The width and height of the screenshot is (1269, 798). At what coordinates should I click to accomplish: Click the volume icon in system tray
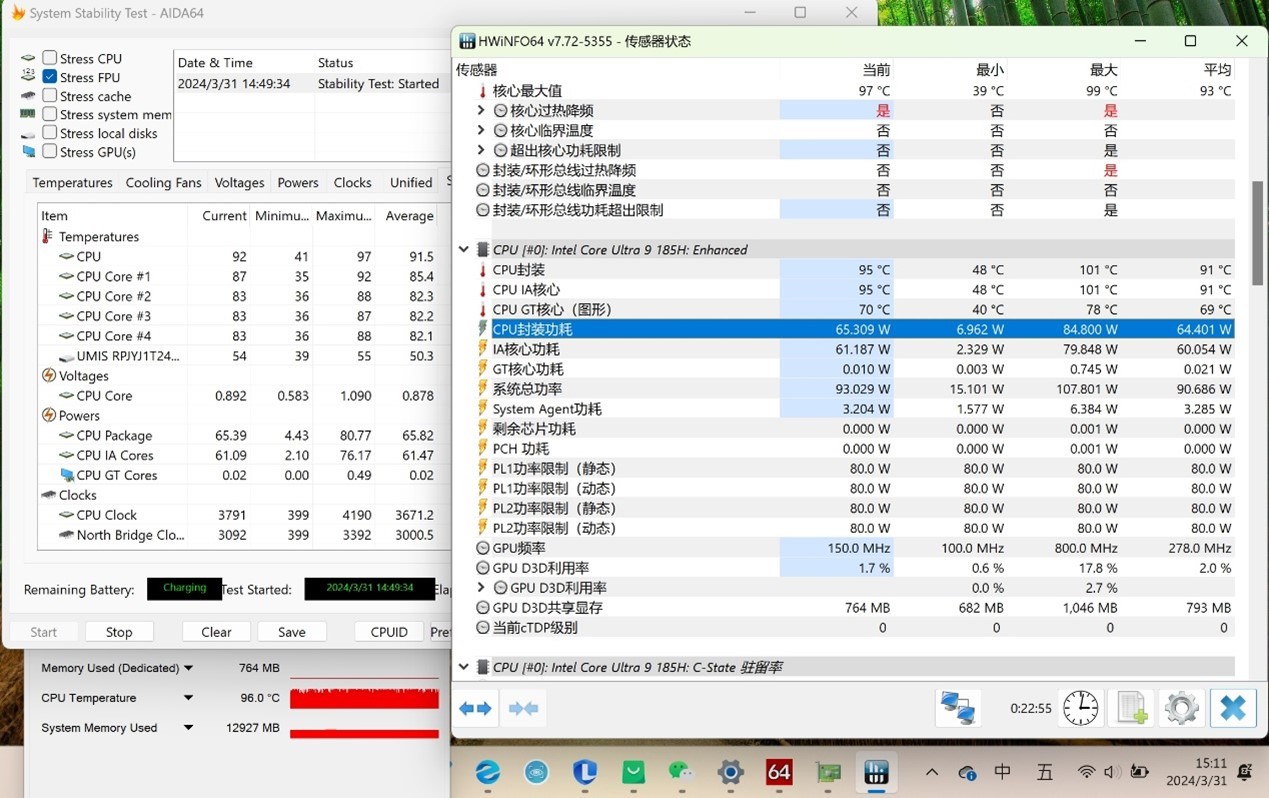click(1112, 772)
